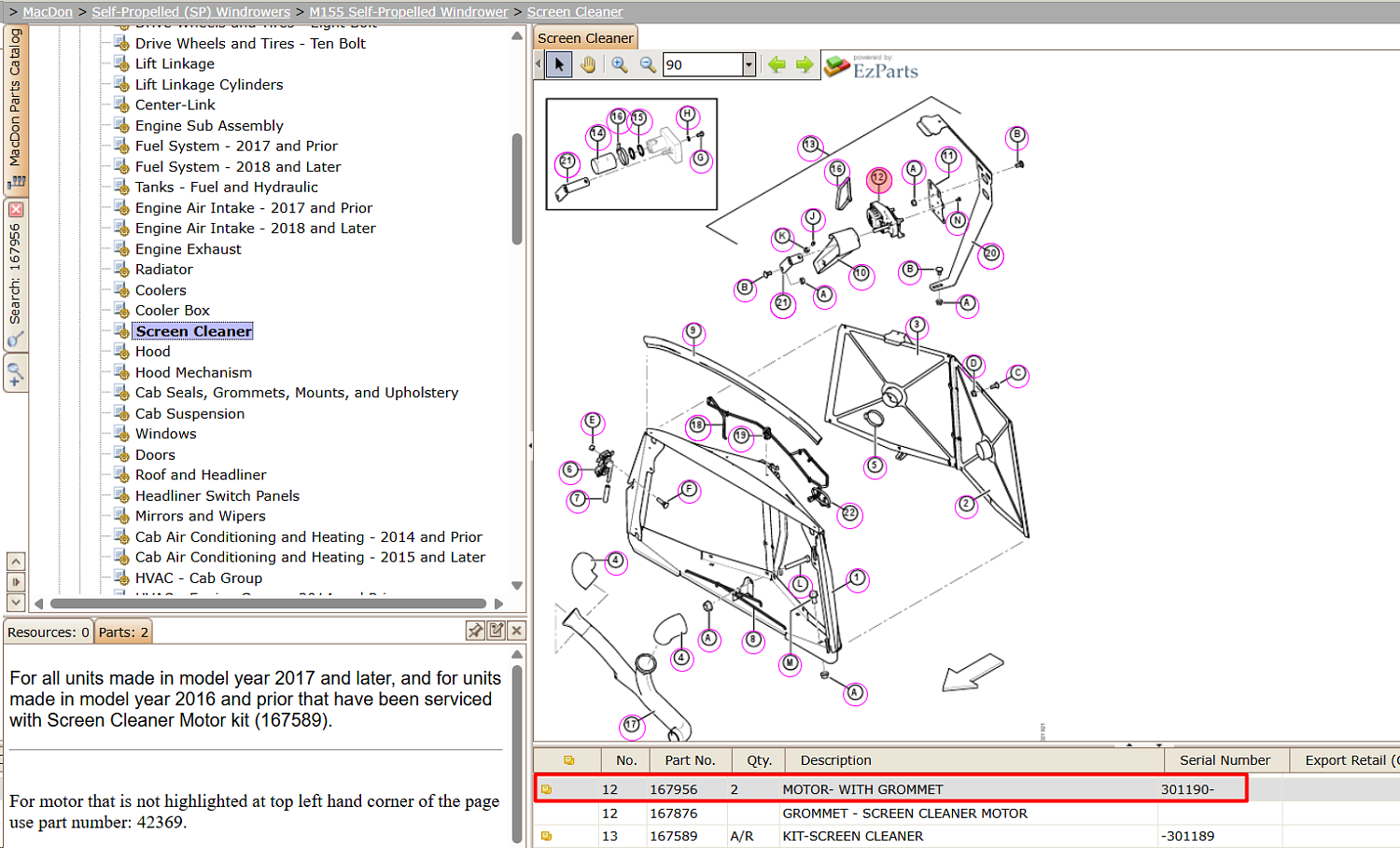Open the new search magnifier tab
This screenshot has height=848, width=1400.
coord(16,374)
